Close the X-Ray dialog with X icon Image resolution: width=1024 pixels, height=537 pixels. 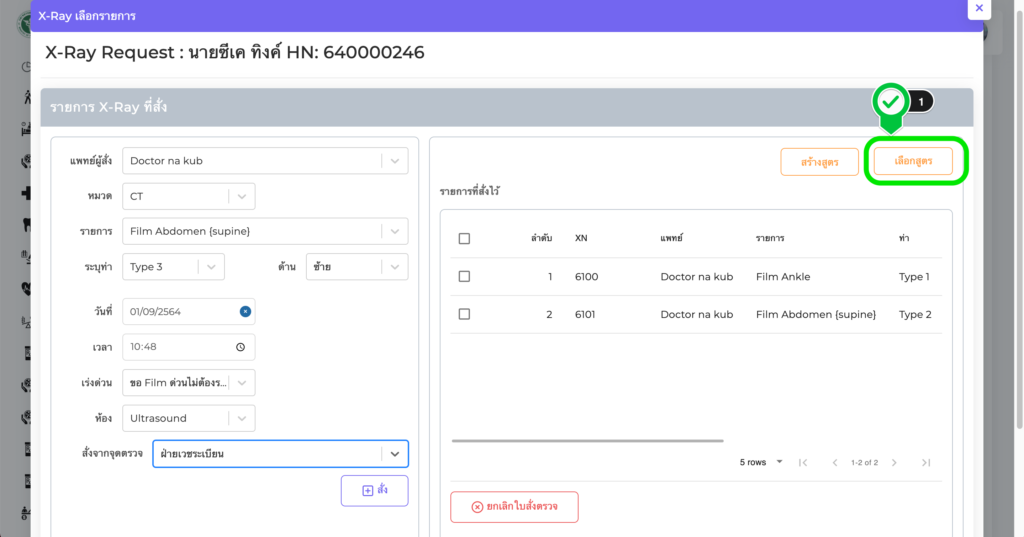(x=979, y=8)
